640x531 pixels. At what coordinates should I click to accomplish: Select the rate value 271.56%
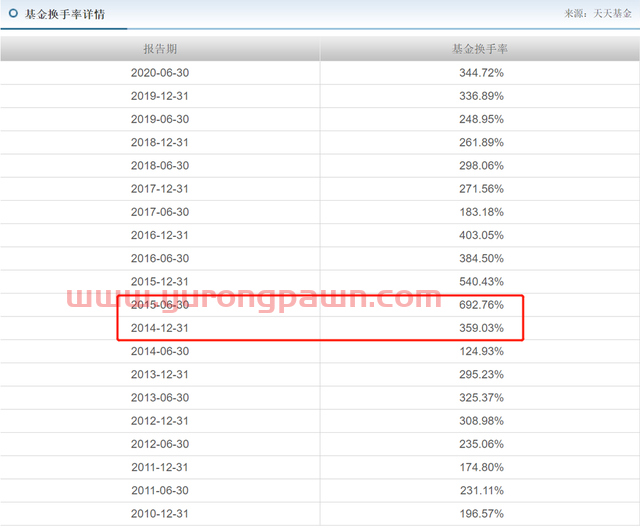[x=481, y=189]
